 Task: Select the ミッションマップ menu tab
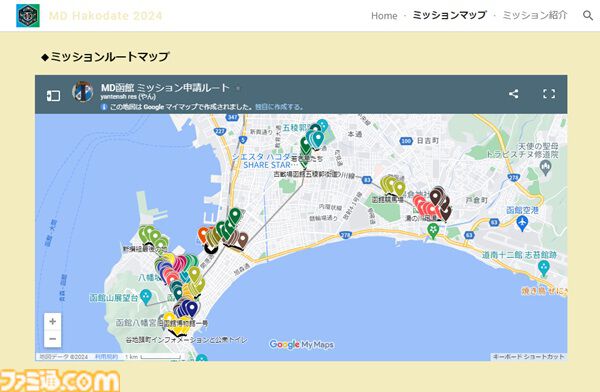[450, 15]
